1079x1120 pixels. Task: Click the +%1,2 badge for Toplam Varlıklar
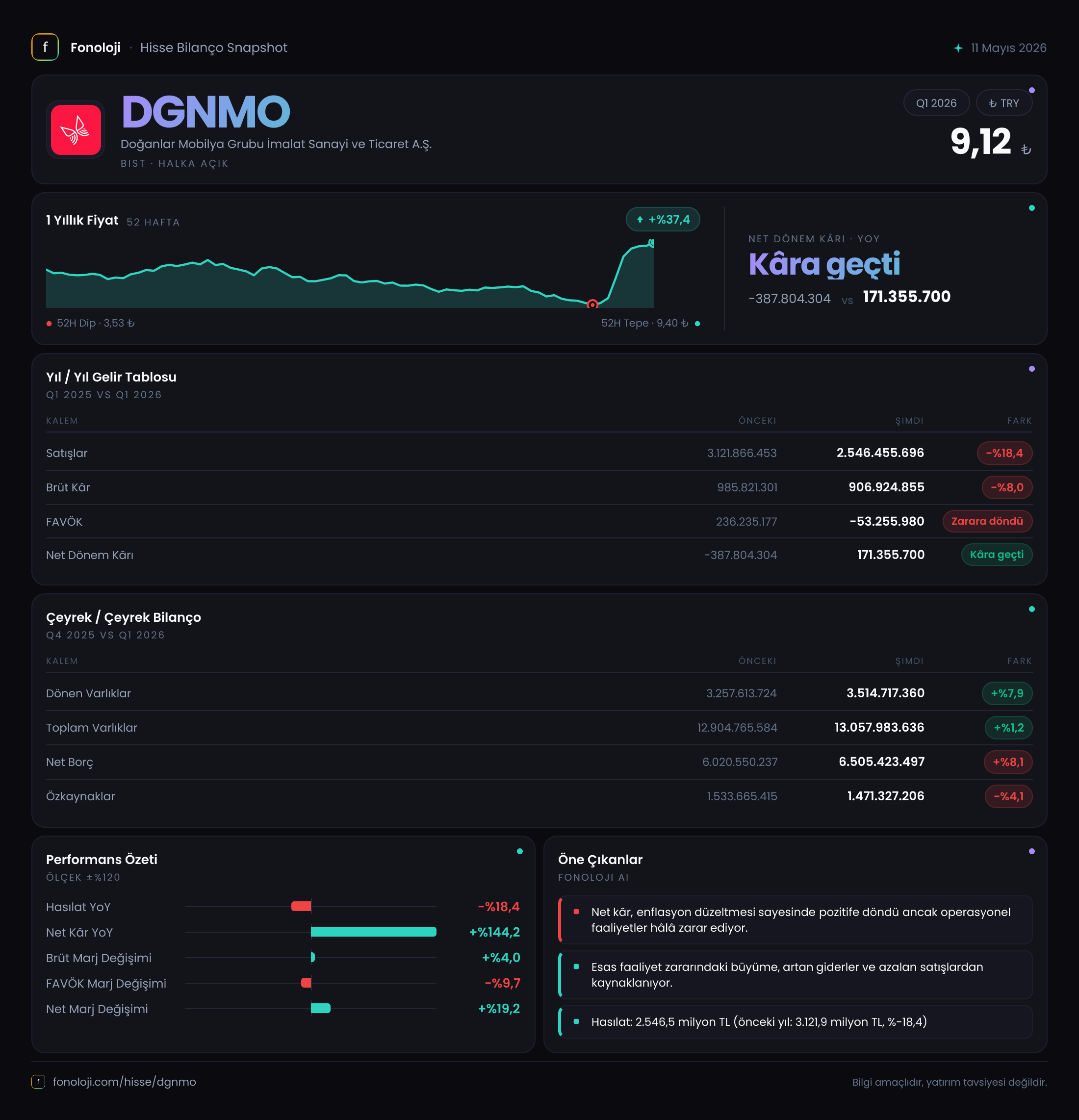coord(1009,727)
